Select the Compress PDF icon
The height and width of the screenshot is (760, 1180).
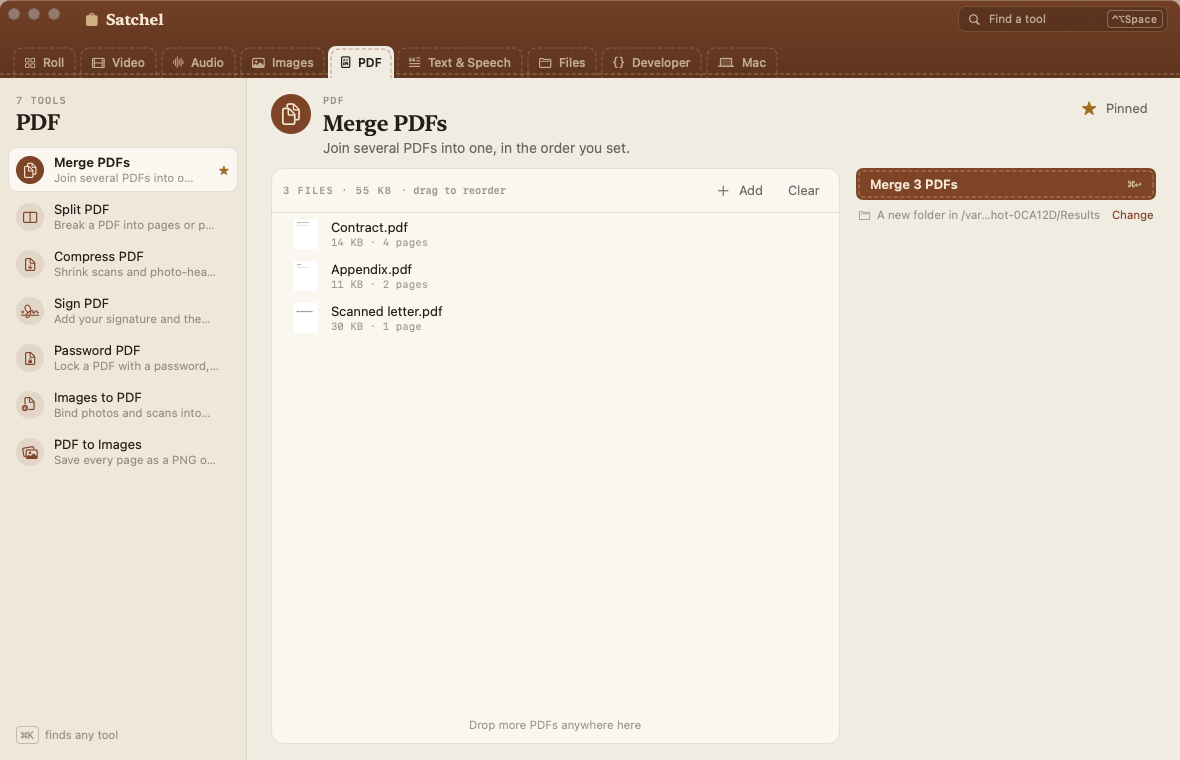30,264
